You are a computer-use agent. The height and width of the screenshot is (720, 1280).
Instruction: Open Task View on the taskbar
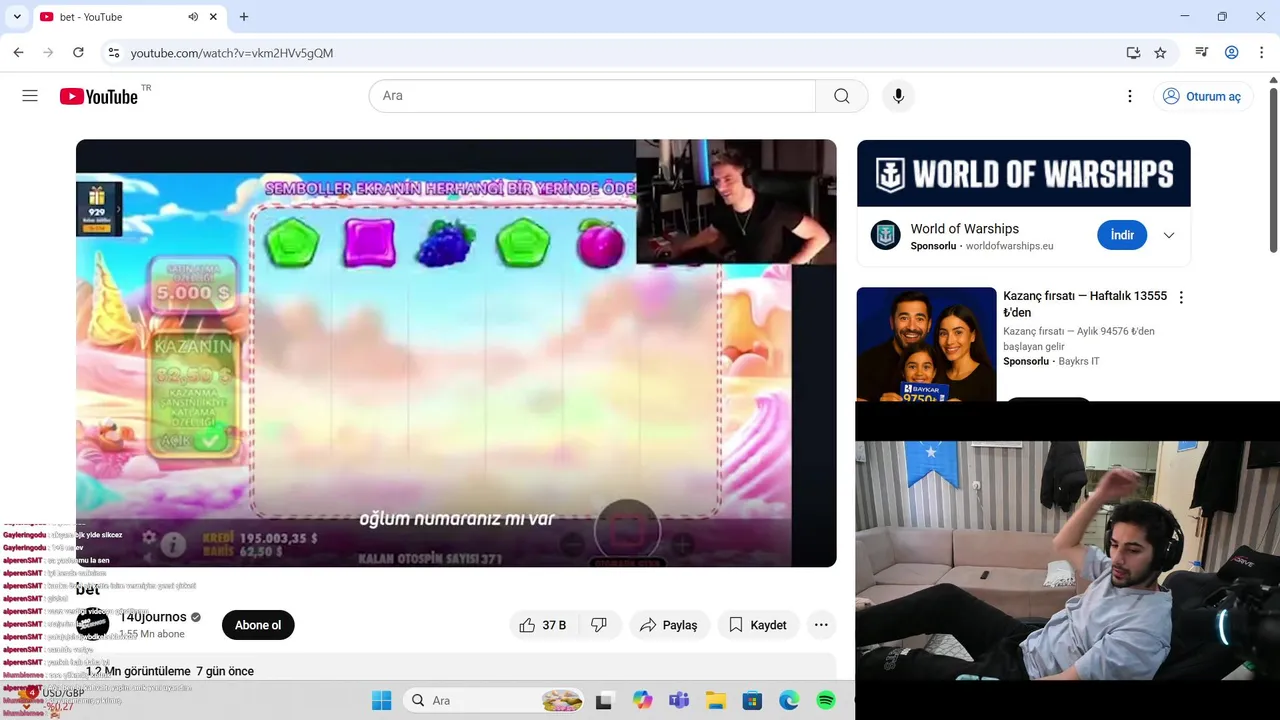point(604,701)
